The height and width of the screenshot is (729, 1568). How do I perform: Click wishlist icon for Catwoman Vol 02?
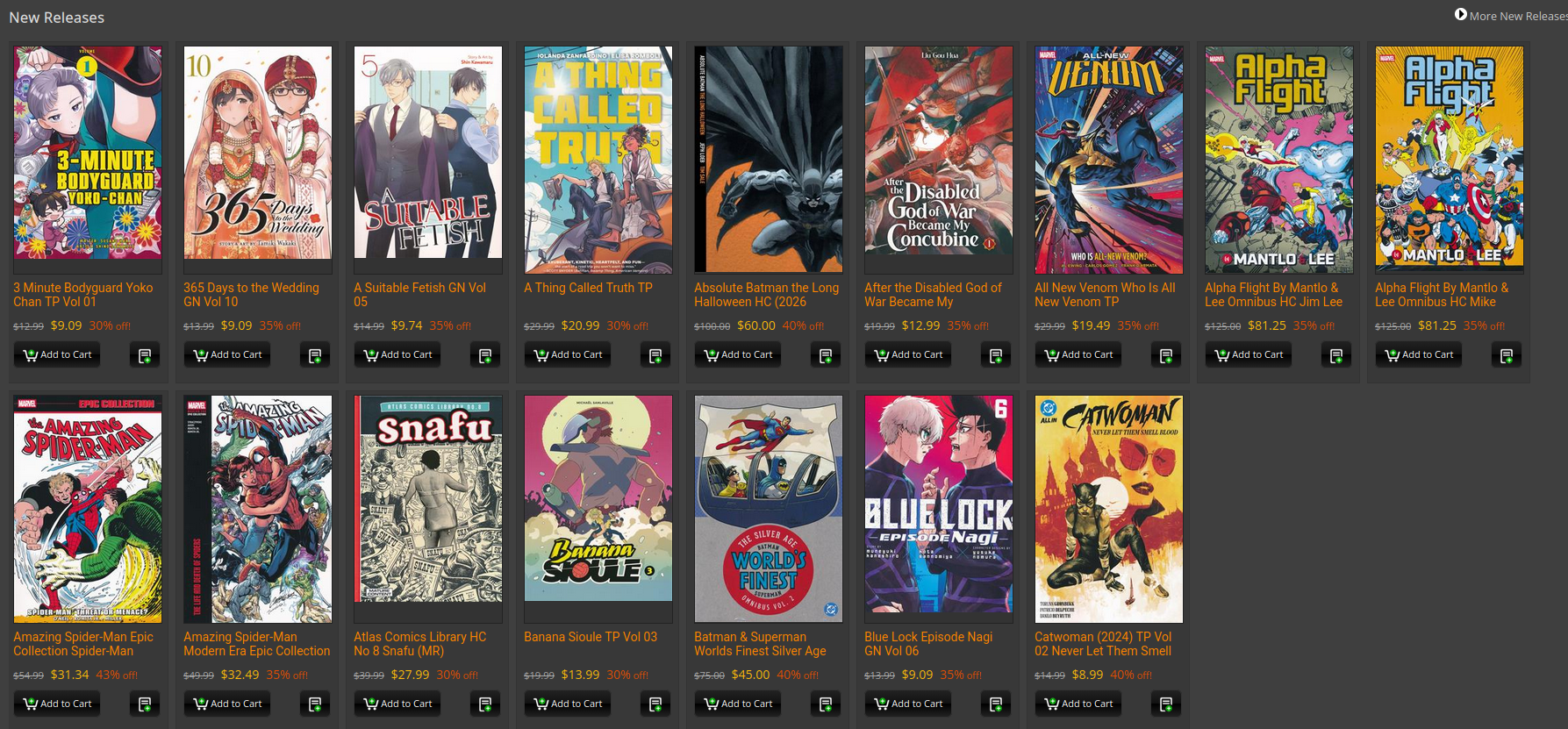(1166, 704)
